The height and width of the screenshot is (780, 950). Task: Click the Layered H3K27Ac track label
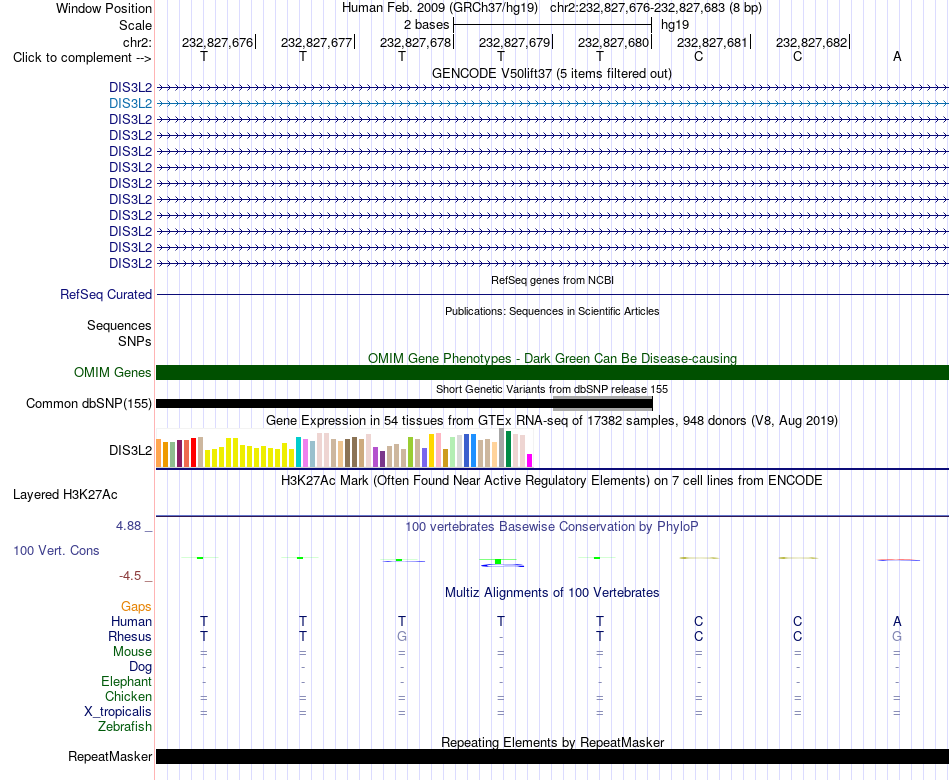coord(65,495)
